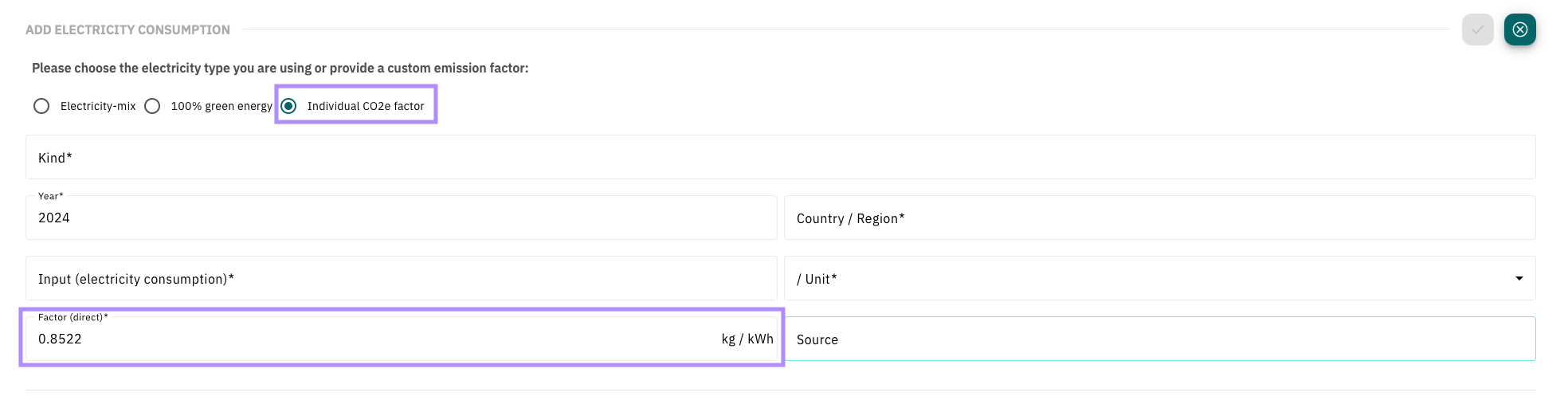The height and width of the screenshot is (404, 1568).
Task: Click the Input (electricity consumption)* field
Action: pyautogui.click(x=401, y=278)
